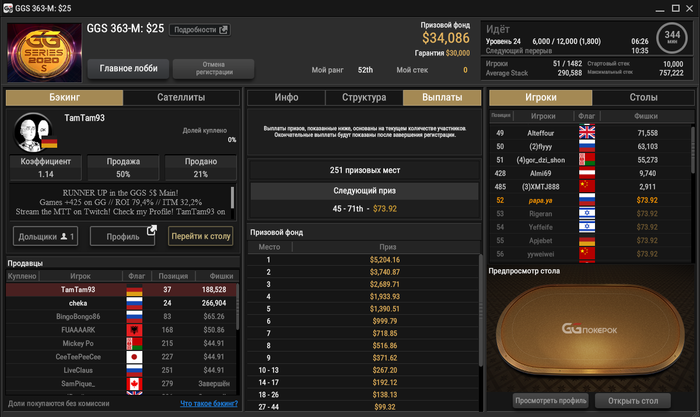The image size is (700, 417).
Task: Open TamTam93's Профиль button
Action: [x=123, y=237]
